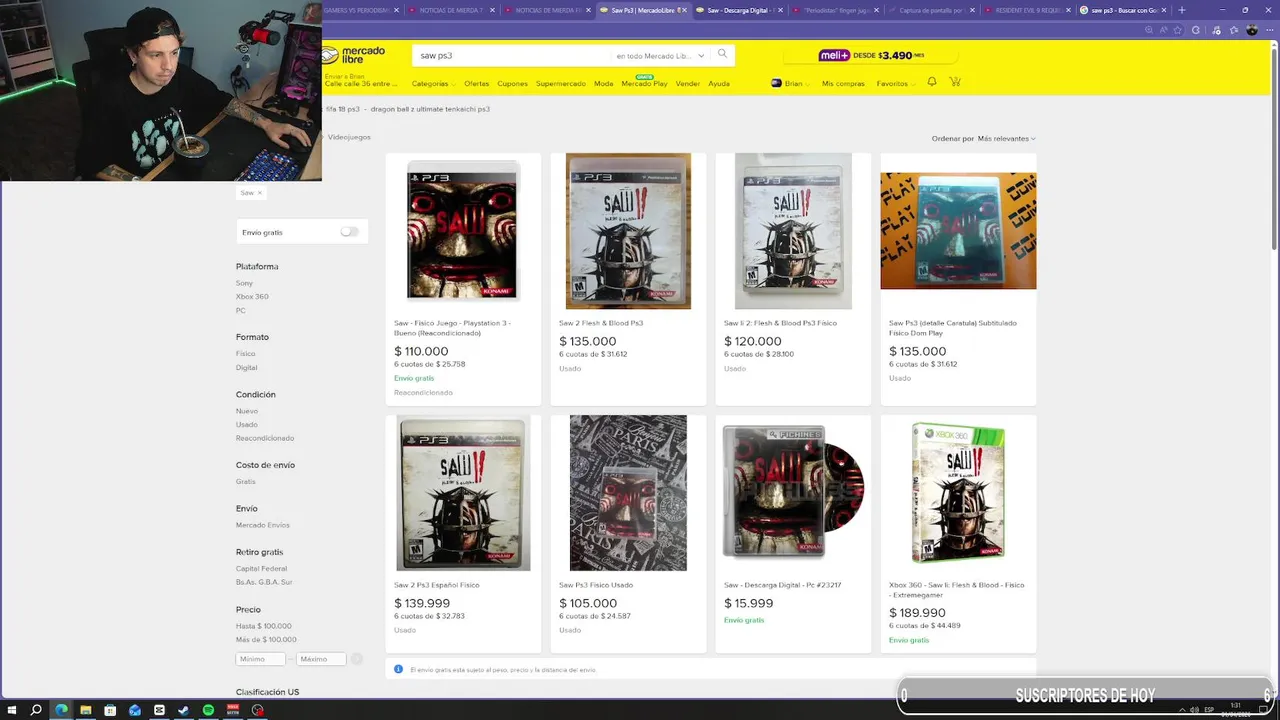Click the Meli+ desde $3.490 banner
The height and width of the screenshot is (720, 1280).
pos(871,56)
